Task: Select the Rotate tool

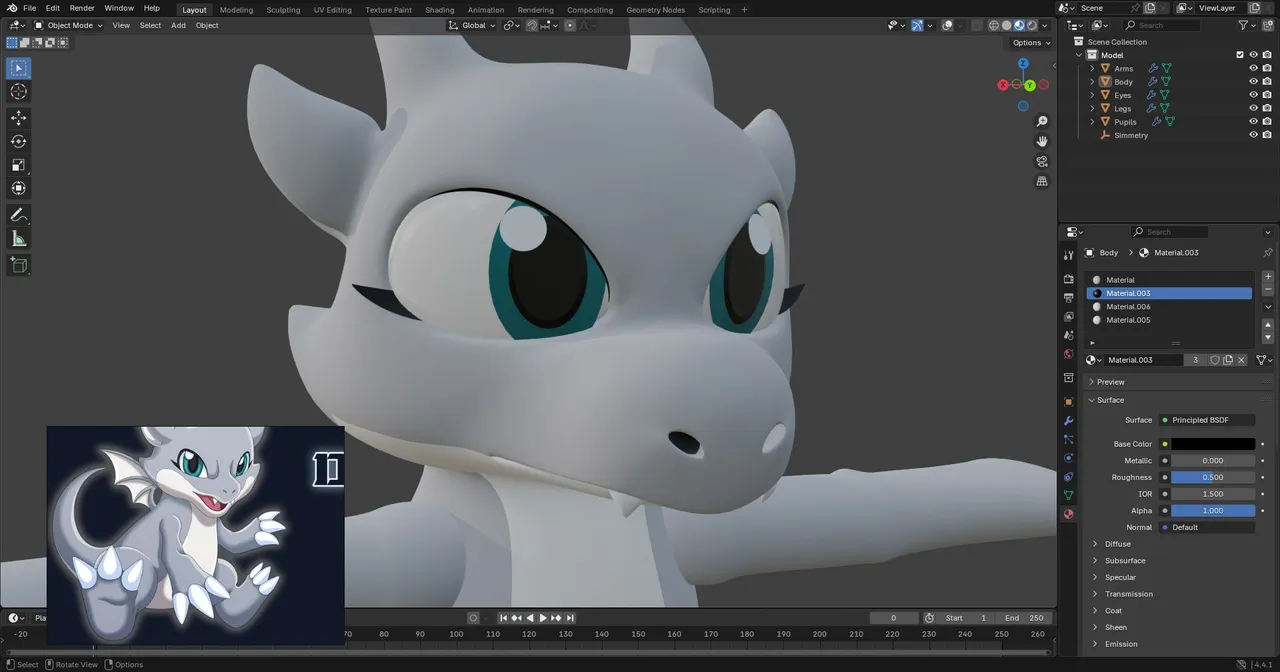Action: [x=19, y=141]
